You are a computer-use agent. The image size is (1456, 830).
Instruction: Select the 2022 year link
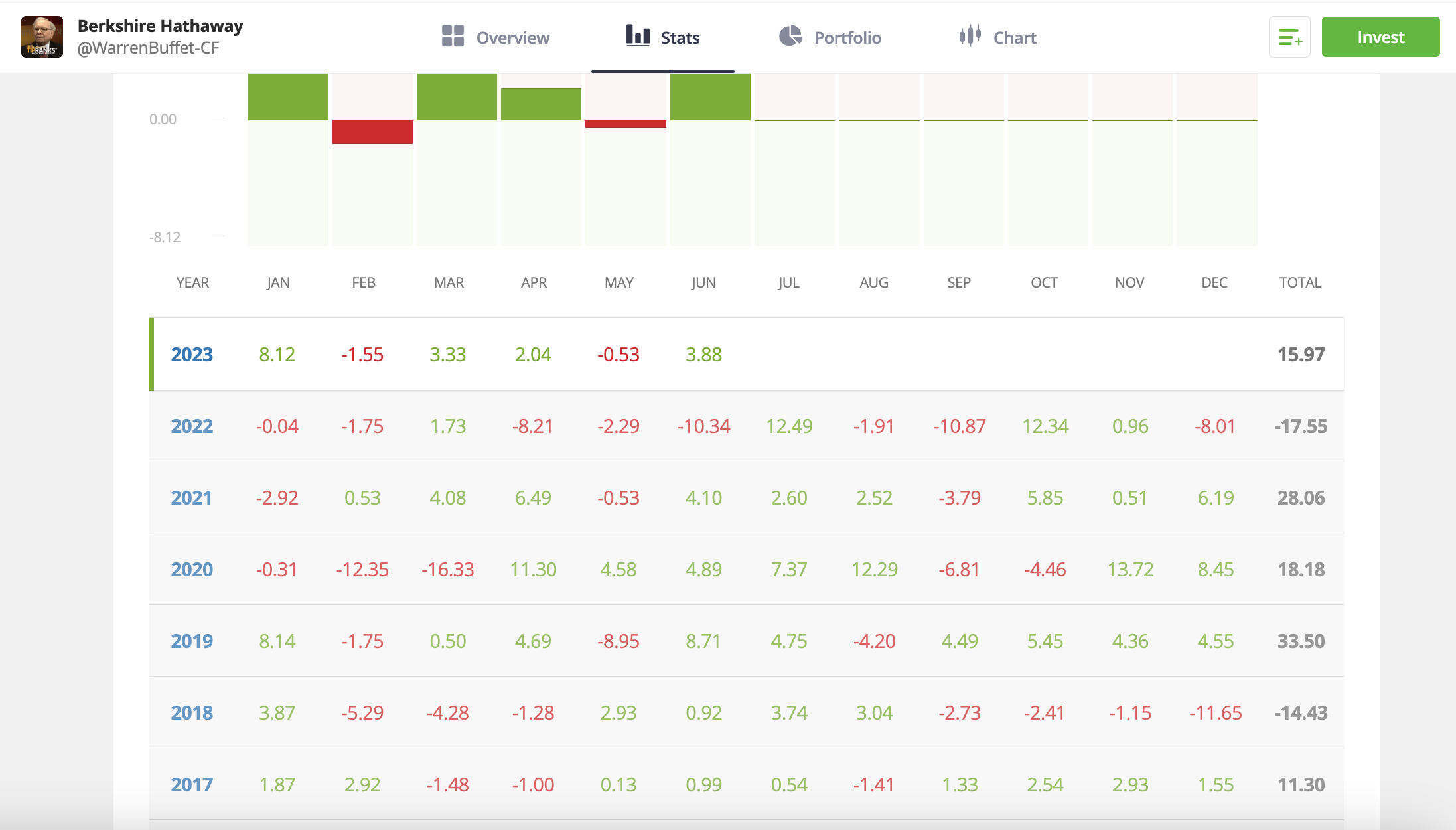pyautogui.click(x=192, y=426)
